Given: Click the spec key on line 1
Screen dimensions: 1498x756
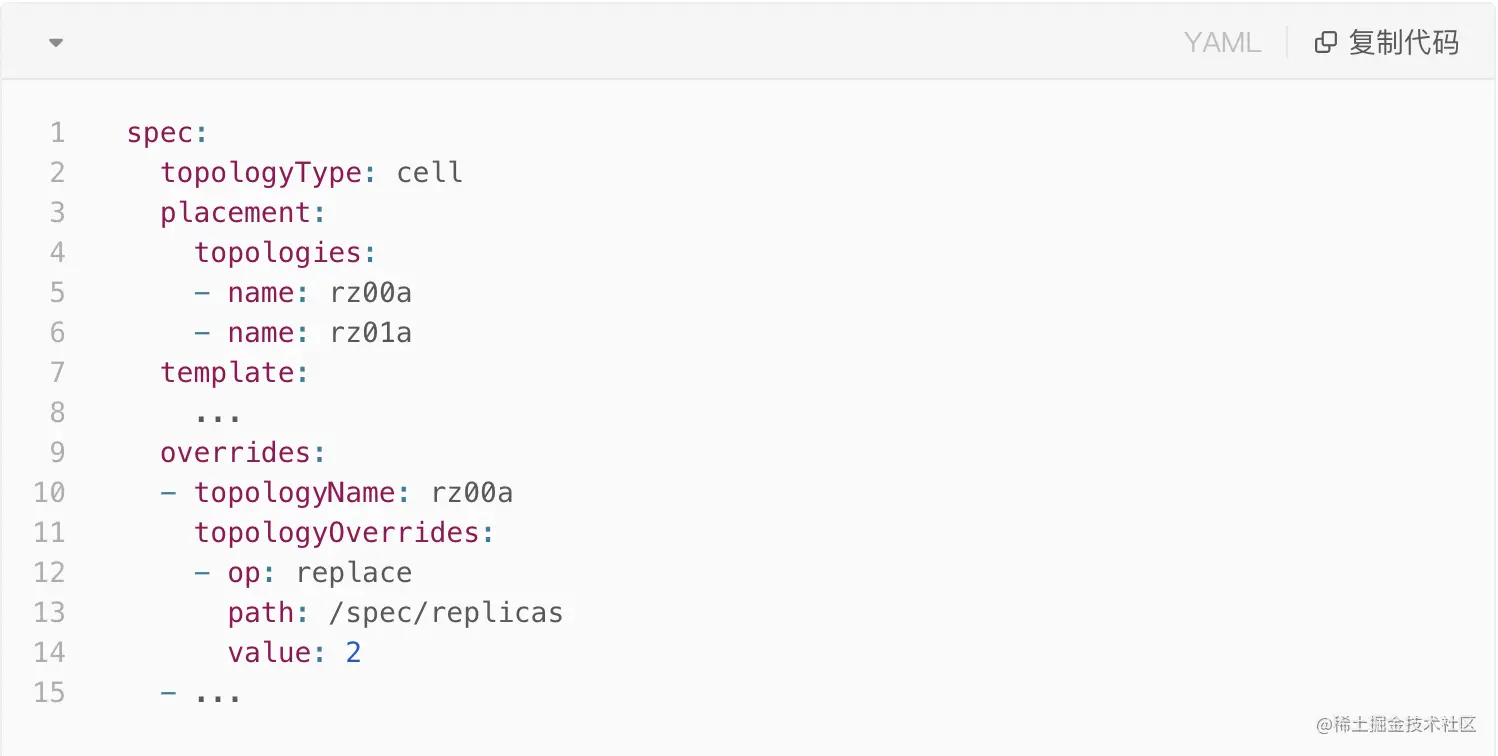Looking at the screenshot, I should 160,133.
